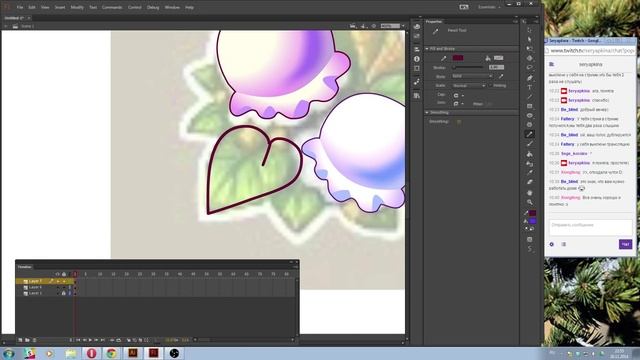Select the Eraser tool
The image size is (640, 360).
[x=529, y=182]
